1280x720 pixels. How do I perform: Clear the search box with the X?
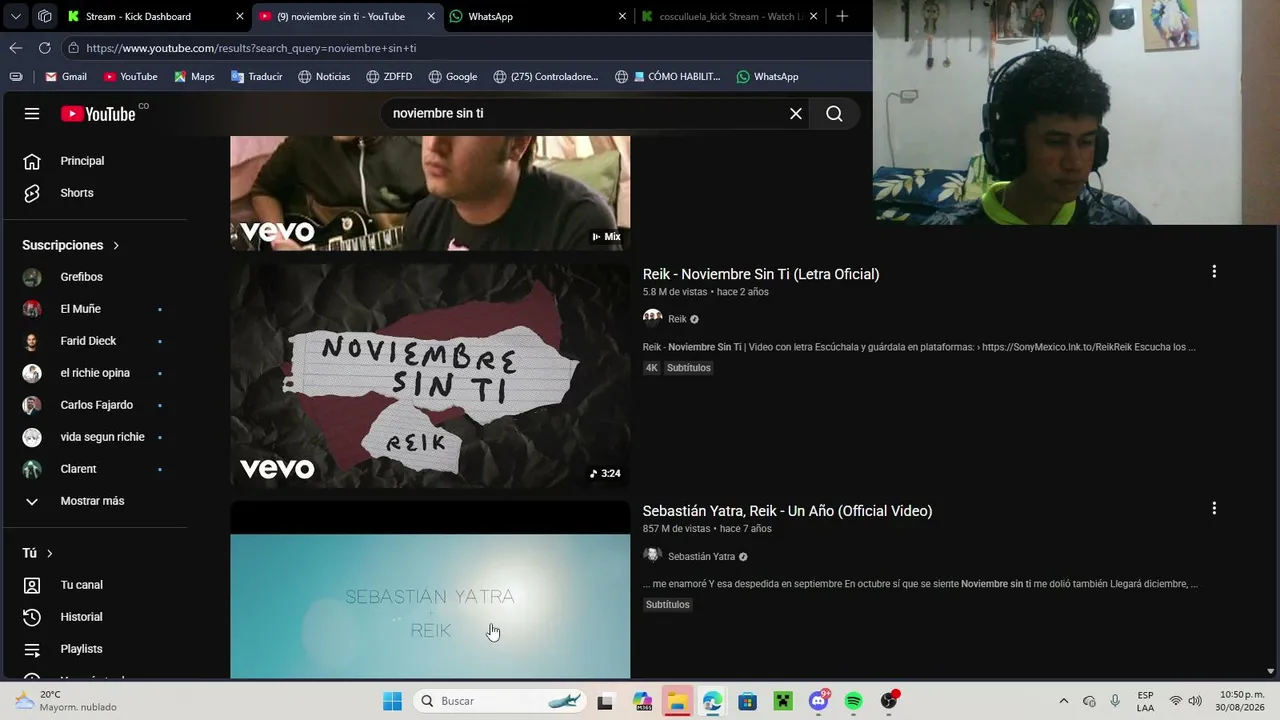(796, 114)
